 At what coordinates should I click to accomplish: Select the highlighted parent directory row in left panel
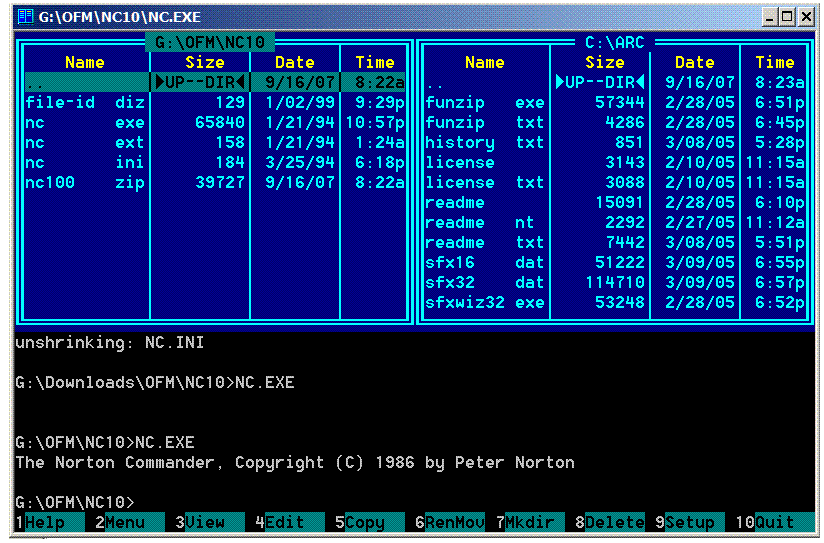215,82
